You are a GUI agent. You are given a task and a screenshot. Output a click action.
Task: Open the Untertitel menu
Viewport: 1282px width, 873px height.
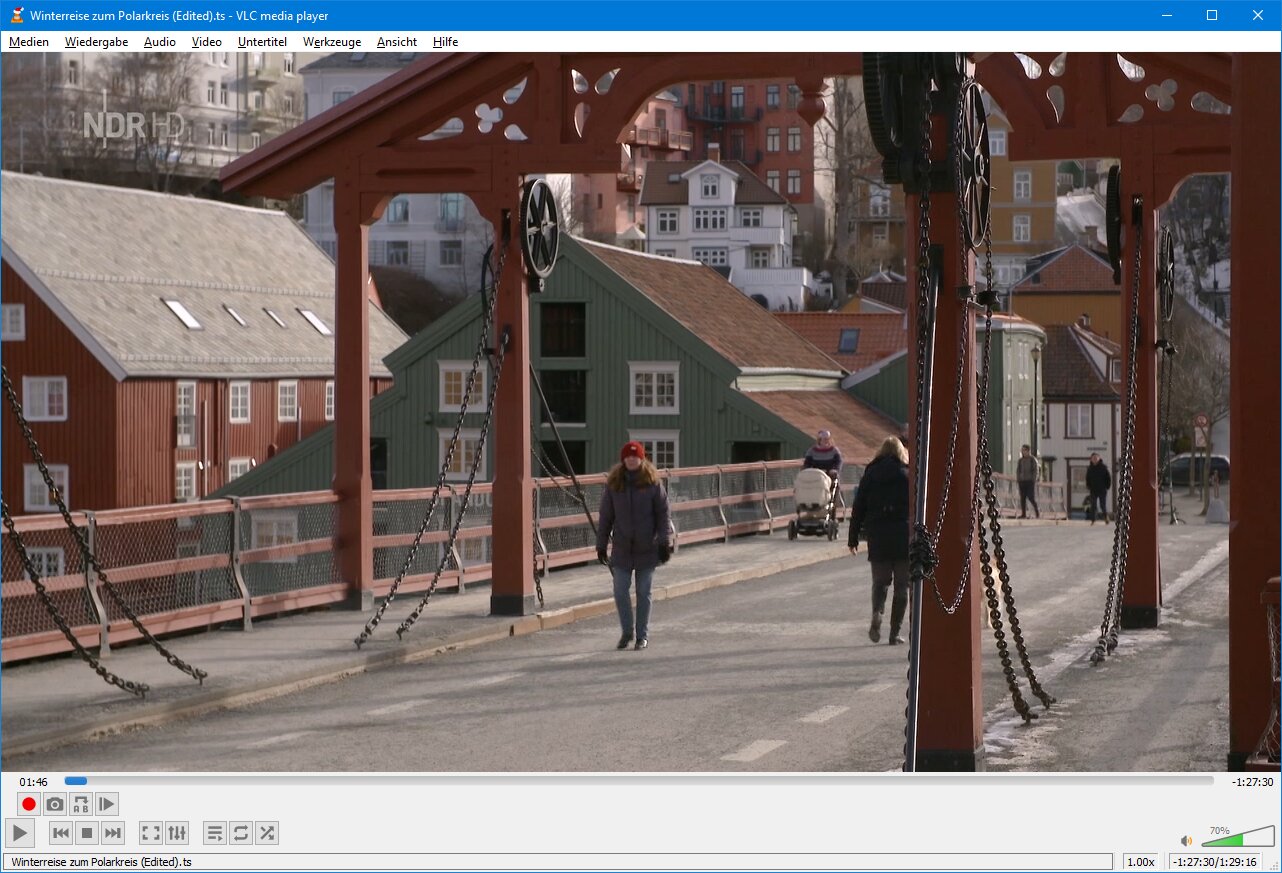[x=262, y=42]
